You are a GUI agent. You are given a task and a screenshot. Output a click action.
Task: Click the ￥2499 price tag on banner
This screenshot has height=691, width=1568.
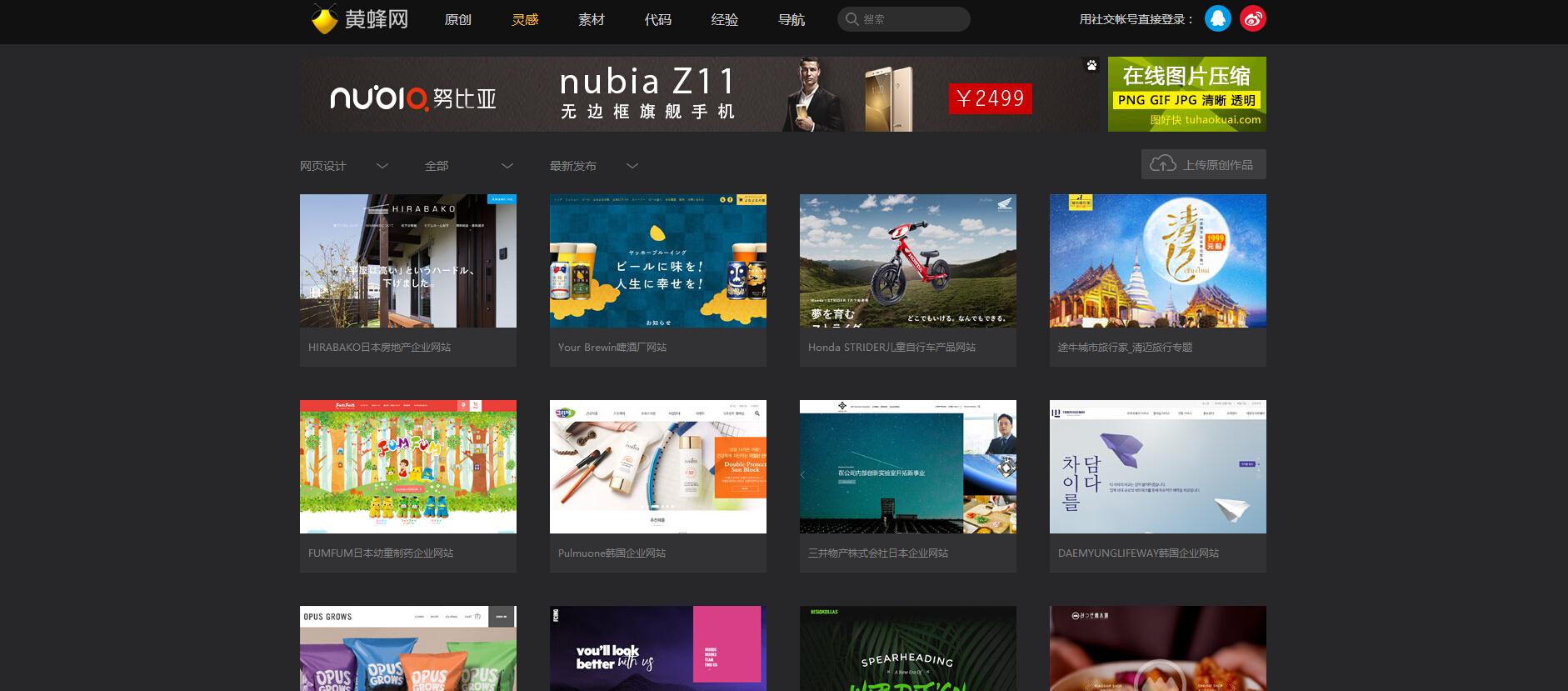click(x=991, y=98)
